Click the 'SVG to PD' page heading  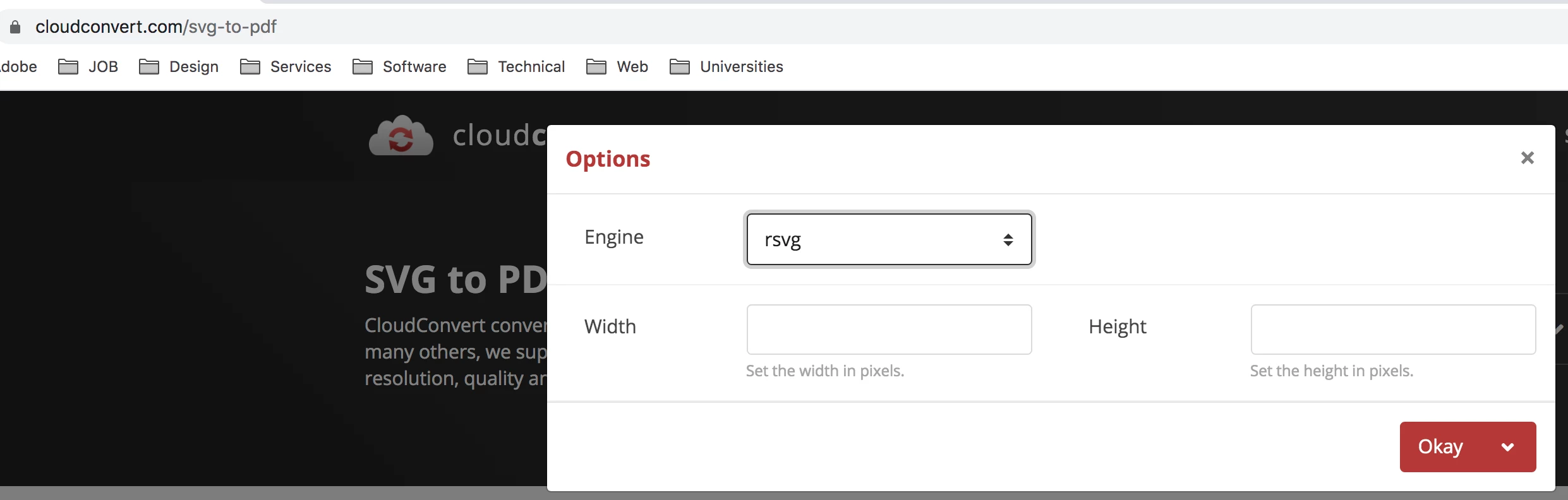pos(455,279)
